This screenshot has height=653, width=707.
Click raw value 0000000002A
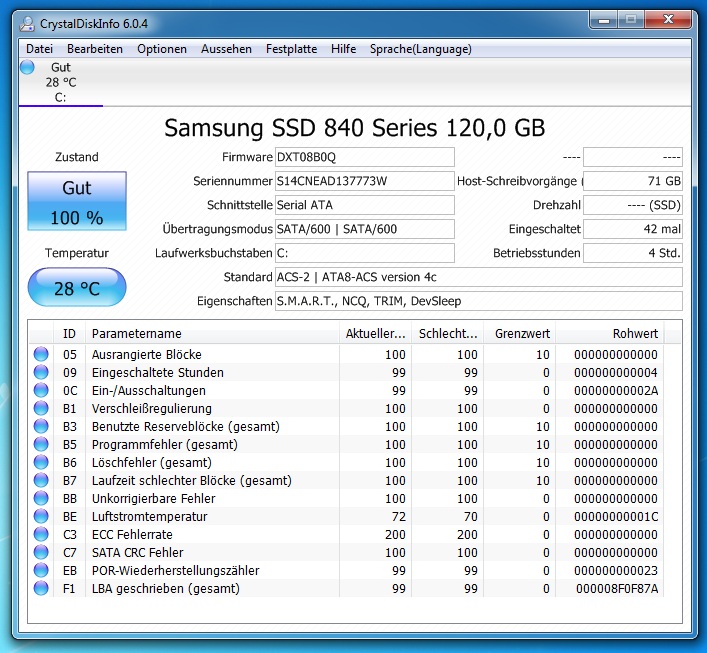pos(616,391)
